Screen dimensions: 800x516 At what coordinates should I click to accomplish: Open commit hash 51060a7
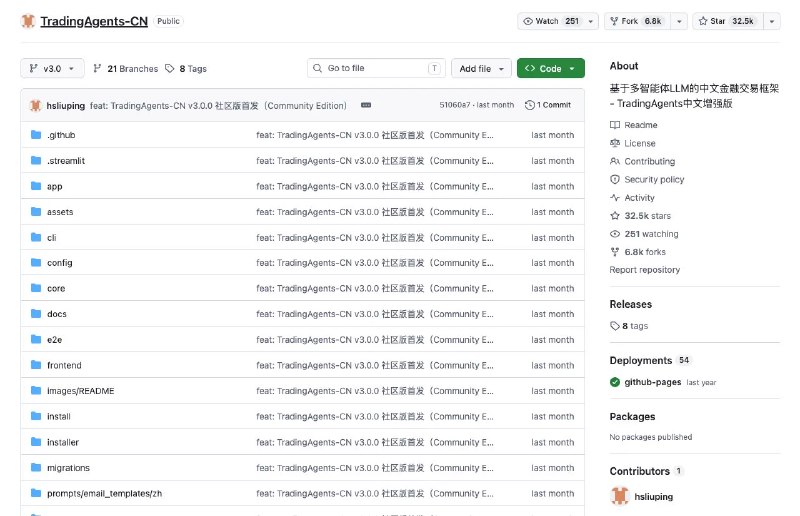click(455, 105)
